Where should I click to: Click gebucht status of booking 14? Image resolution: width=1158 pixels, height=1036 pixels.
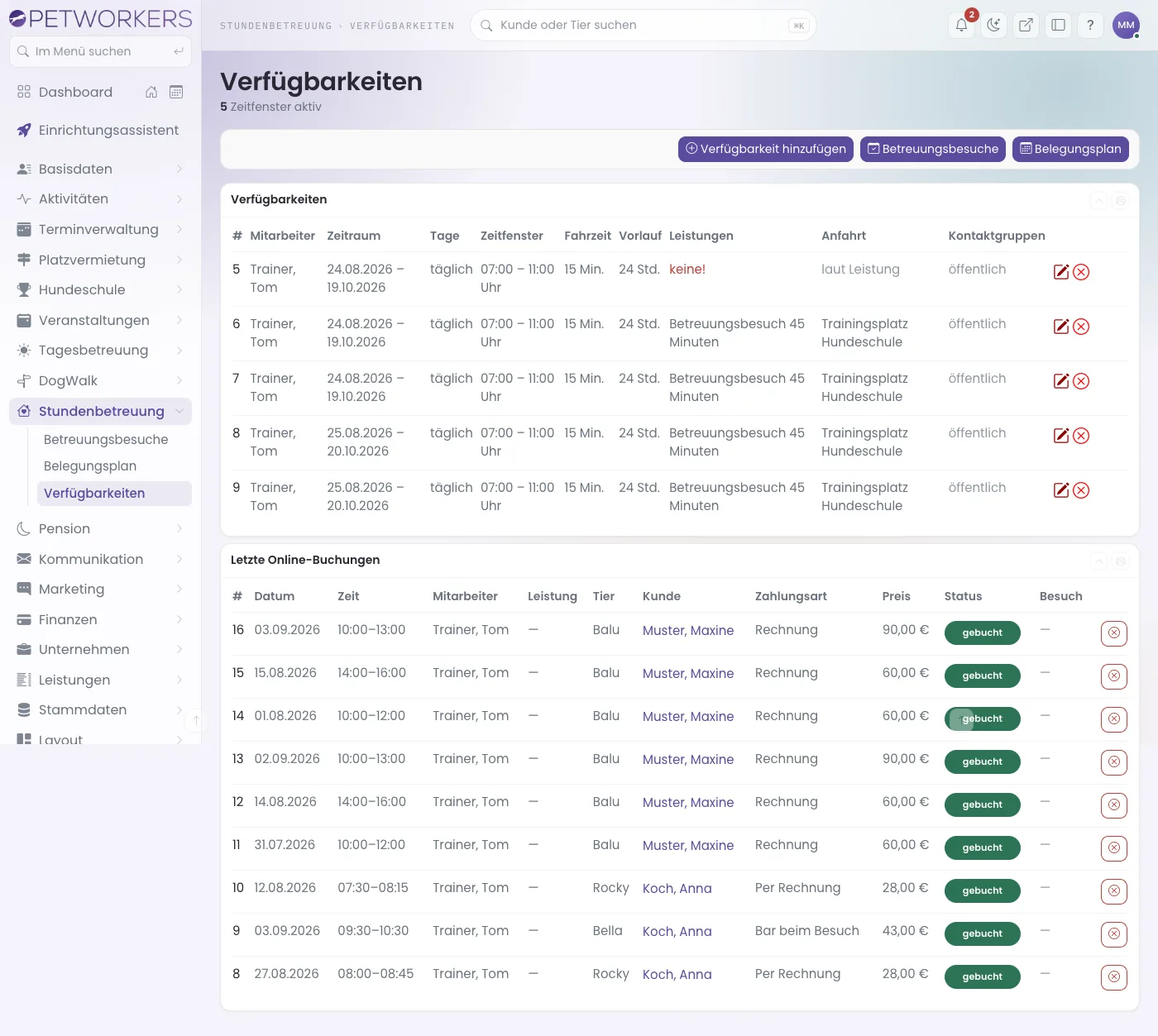982,719
